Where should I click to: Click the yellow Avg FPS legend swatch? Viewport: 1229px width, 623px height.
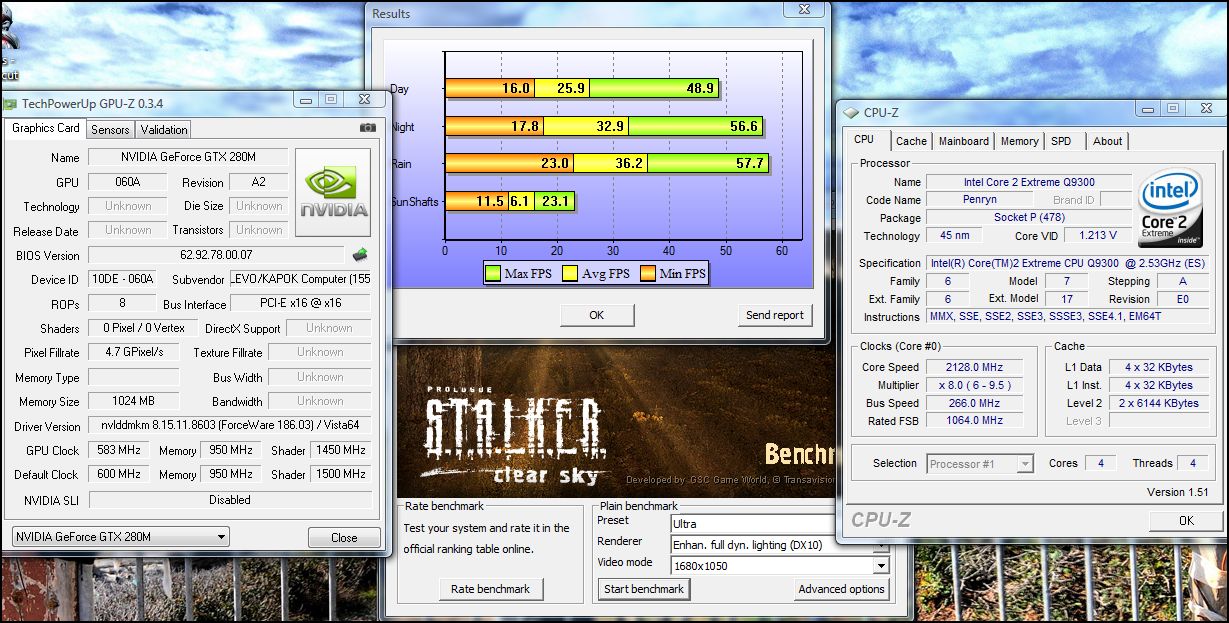pos(570,272)
